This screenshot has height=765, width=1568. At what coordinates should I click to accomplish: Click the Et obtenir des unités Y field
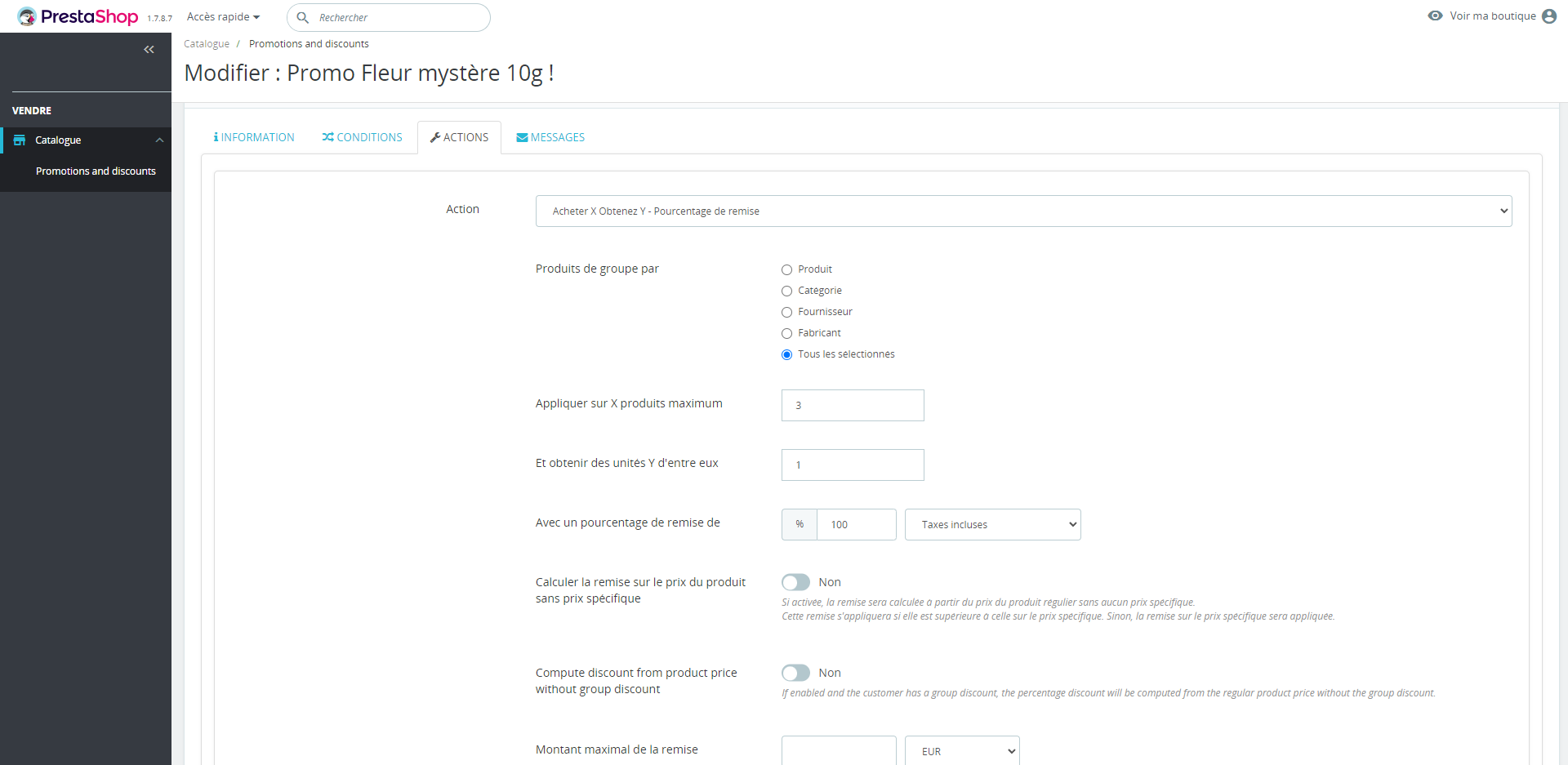(x=853, y=465)
